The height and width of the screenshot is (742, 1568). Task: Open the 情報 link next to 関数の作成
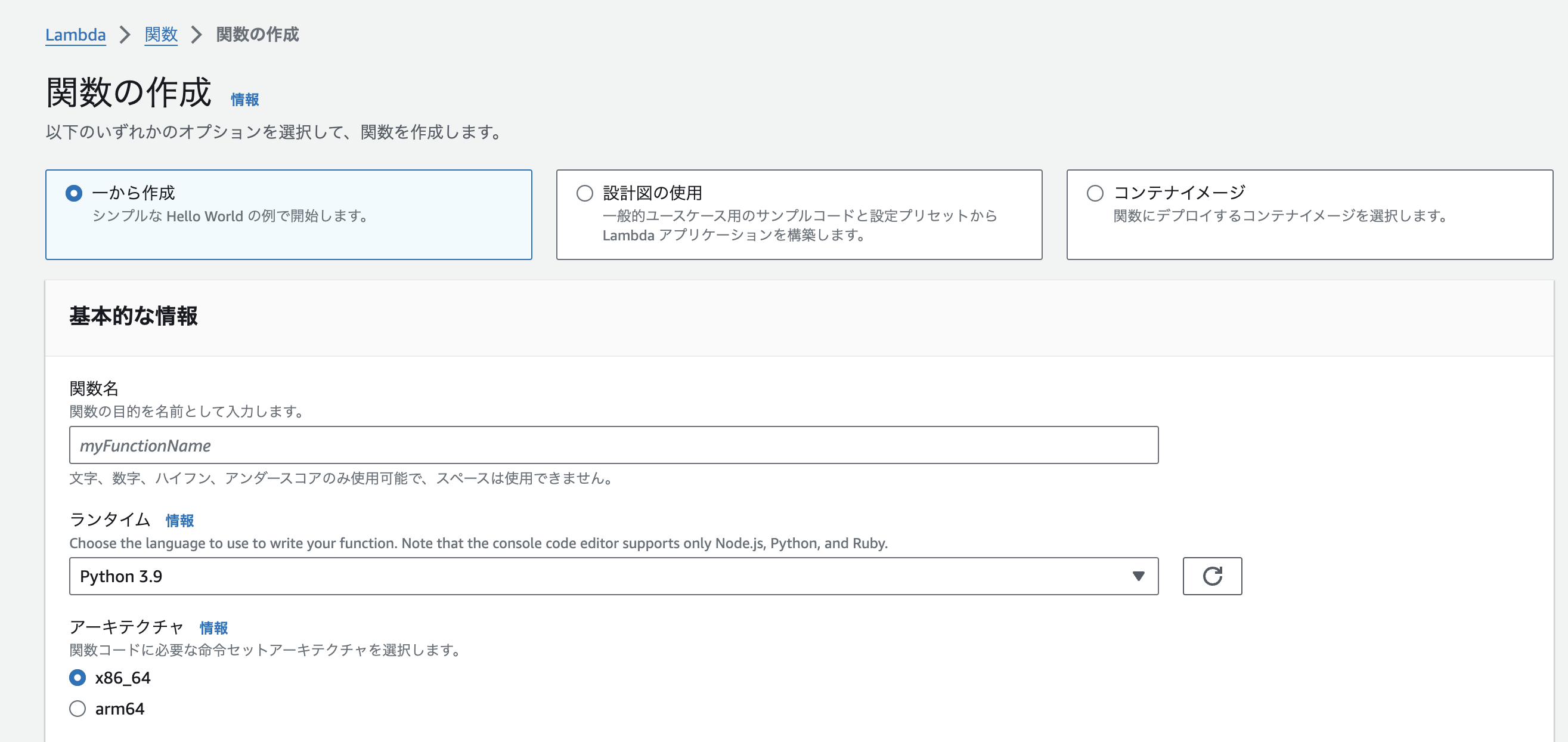243,98
